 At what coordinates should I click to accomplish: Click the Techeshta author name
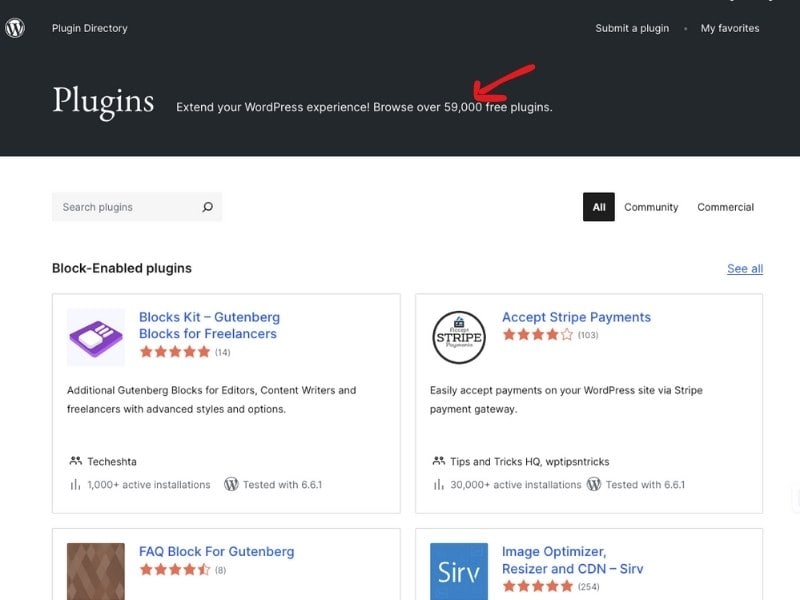pyautogui.click(x=112, y=462)
